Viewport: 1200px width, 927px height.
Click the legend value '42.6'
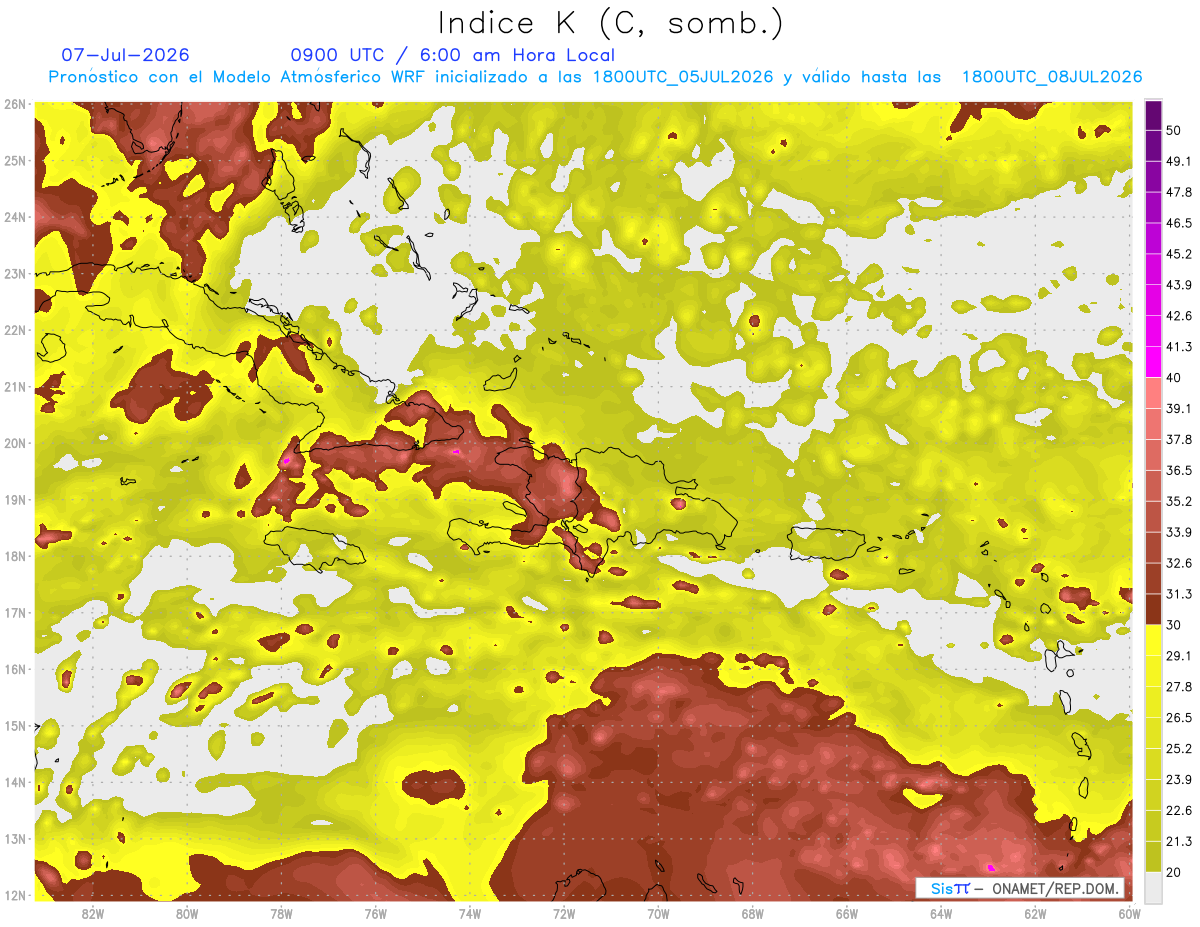[1179, 316]
